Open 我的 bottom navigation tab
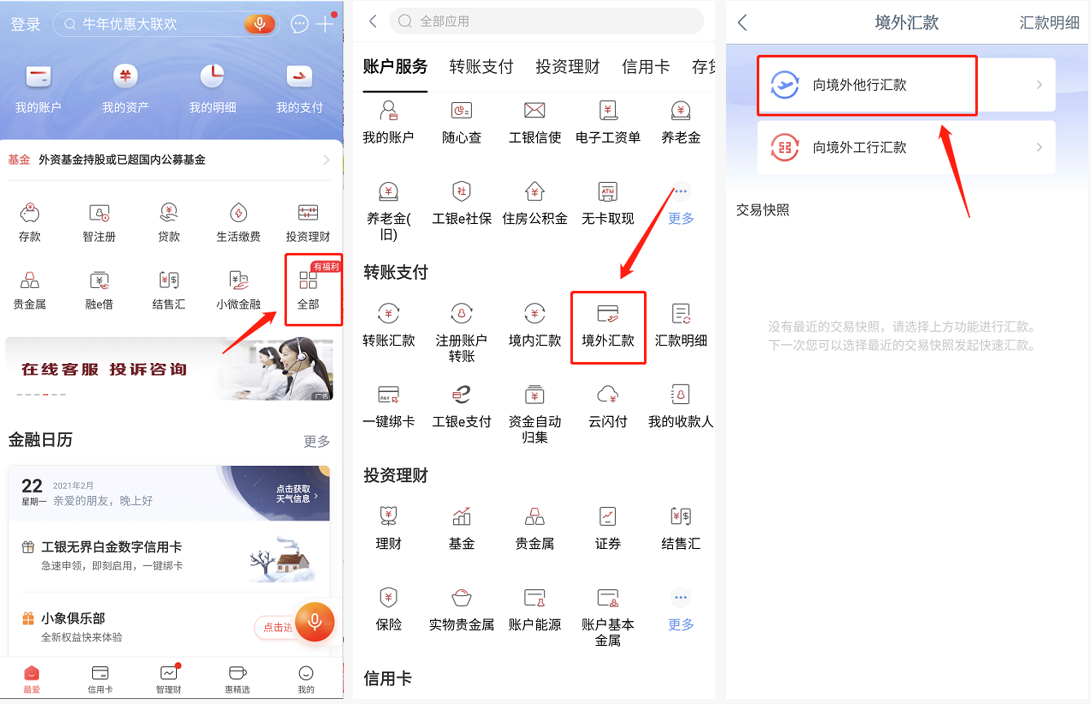Viewport: 1091px width, 704px height. 305,679
